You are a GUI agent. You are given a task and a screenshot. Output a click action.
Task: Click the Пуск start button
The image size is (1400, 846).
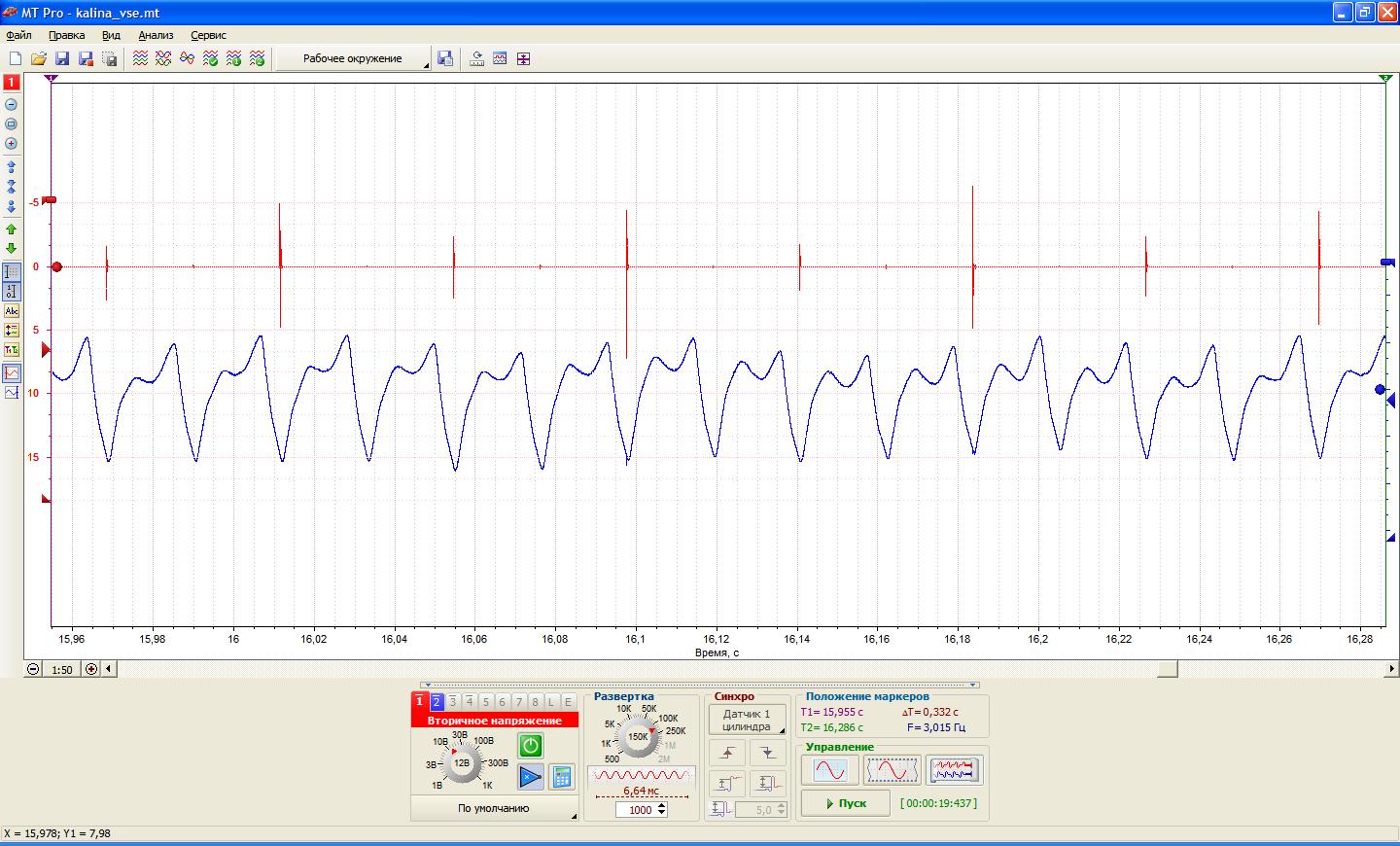coord(845,803)
